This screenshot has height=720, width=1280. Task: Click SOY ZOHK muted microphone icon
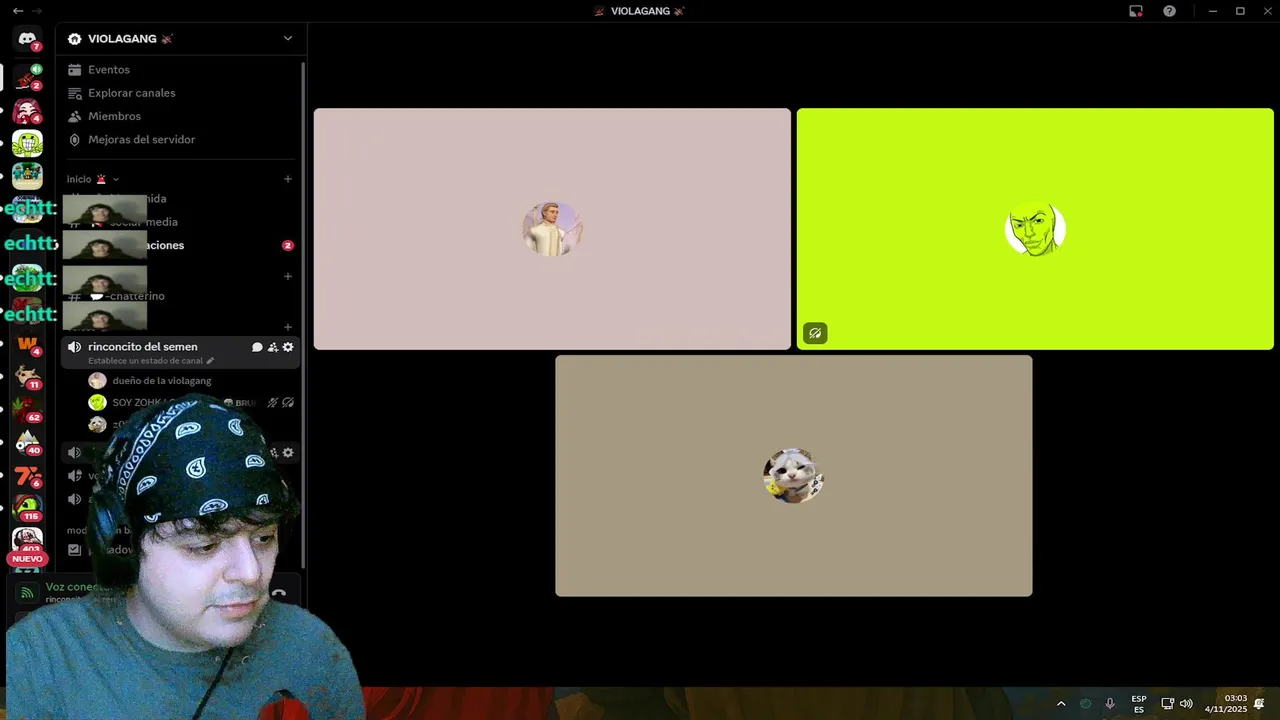(x=272, y=403)
